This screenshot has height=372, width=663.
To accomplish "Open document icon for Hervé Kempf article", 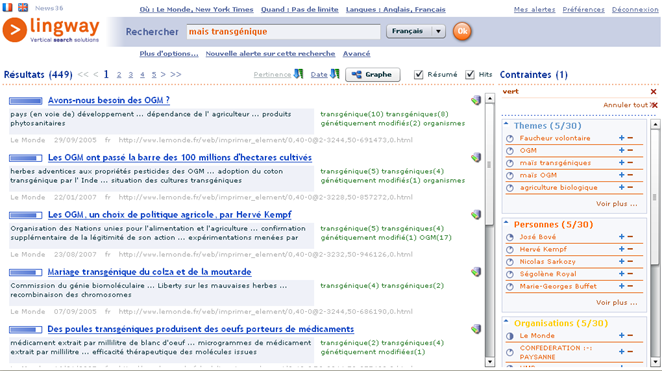I will [476, 214].
